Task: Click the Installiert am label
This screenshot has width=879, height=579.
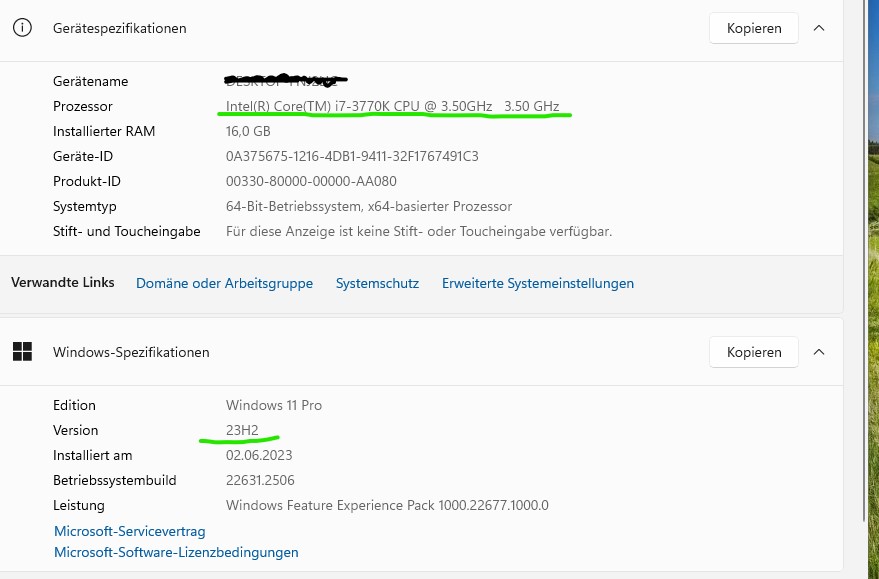Action: pos(92,455)
